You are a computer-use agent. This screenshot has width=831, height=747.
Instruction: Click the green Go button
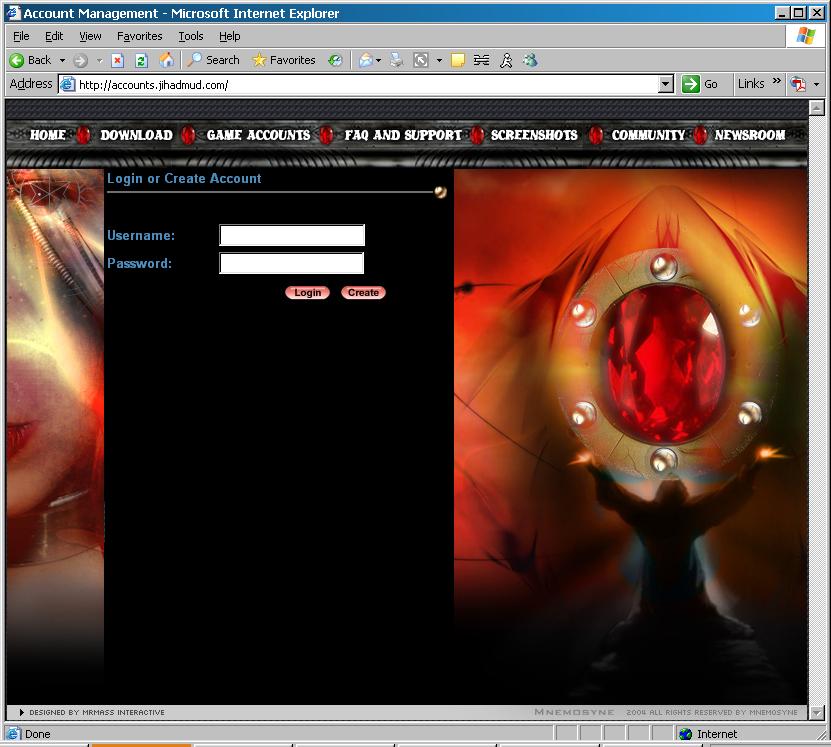coord(700,84)
